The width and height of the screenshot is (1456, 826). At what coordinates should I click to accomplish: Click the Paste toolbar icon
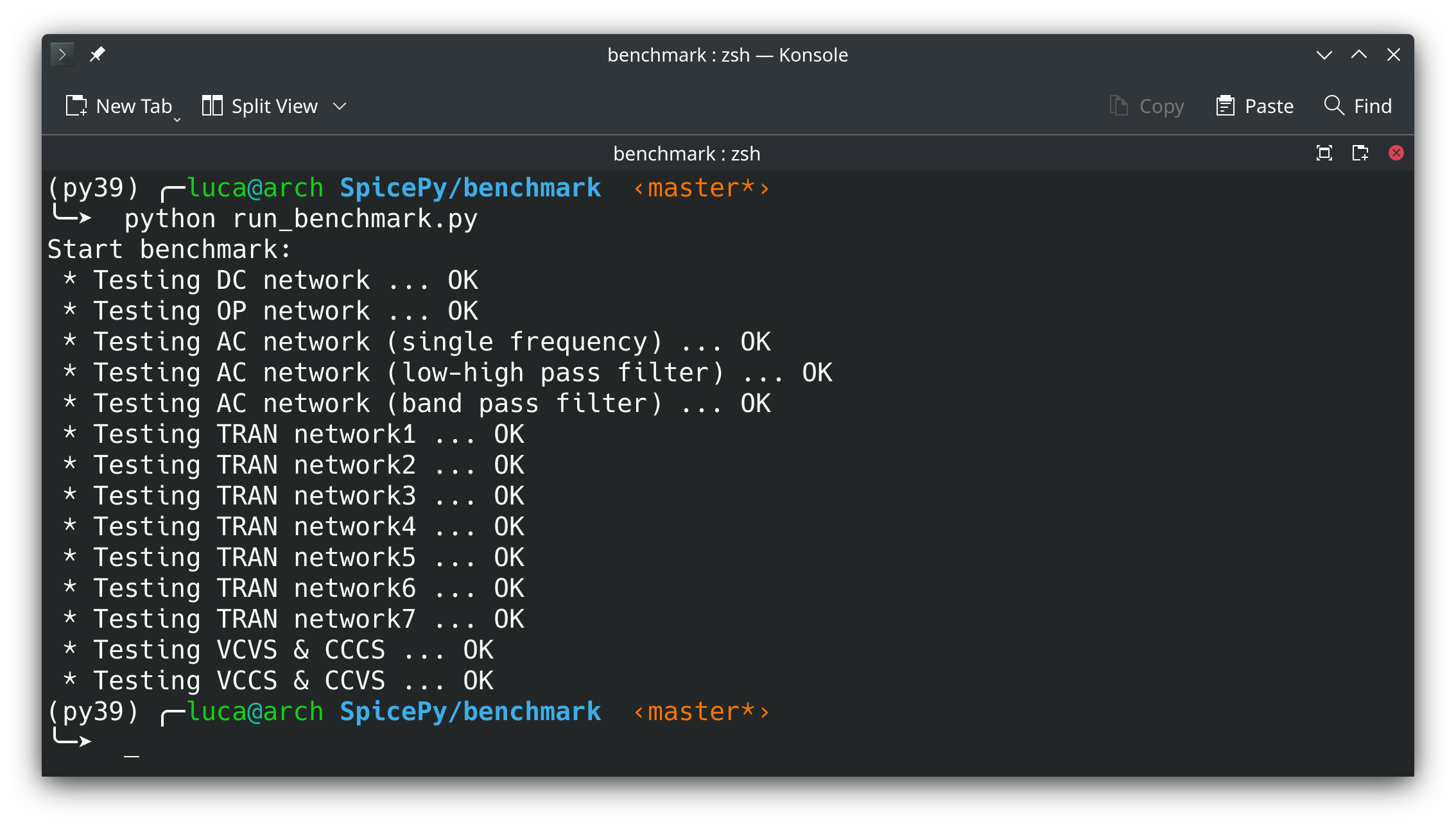coord(1226,106)
